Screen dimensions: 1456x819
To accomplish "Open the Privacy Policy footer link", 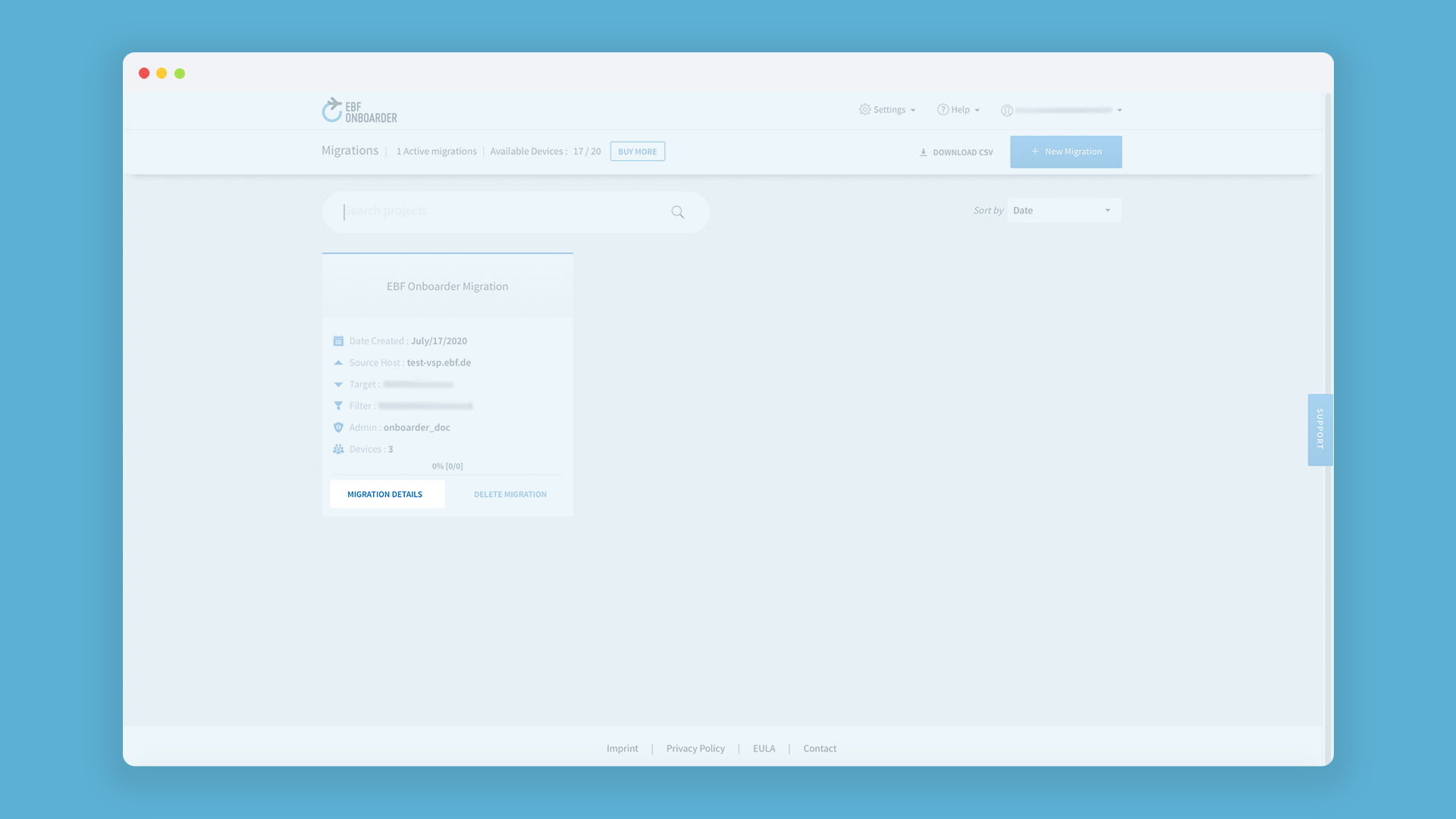I will [x=695, y=748].
